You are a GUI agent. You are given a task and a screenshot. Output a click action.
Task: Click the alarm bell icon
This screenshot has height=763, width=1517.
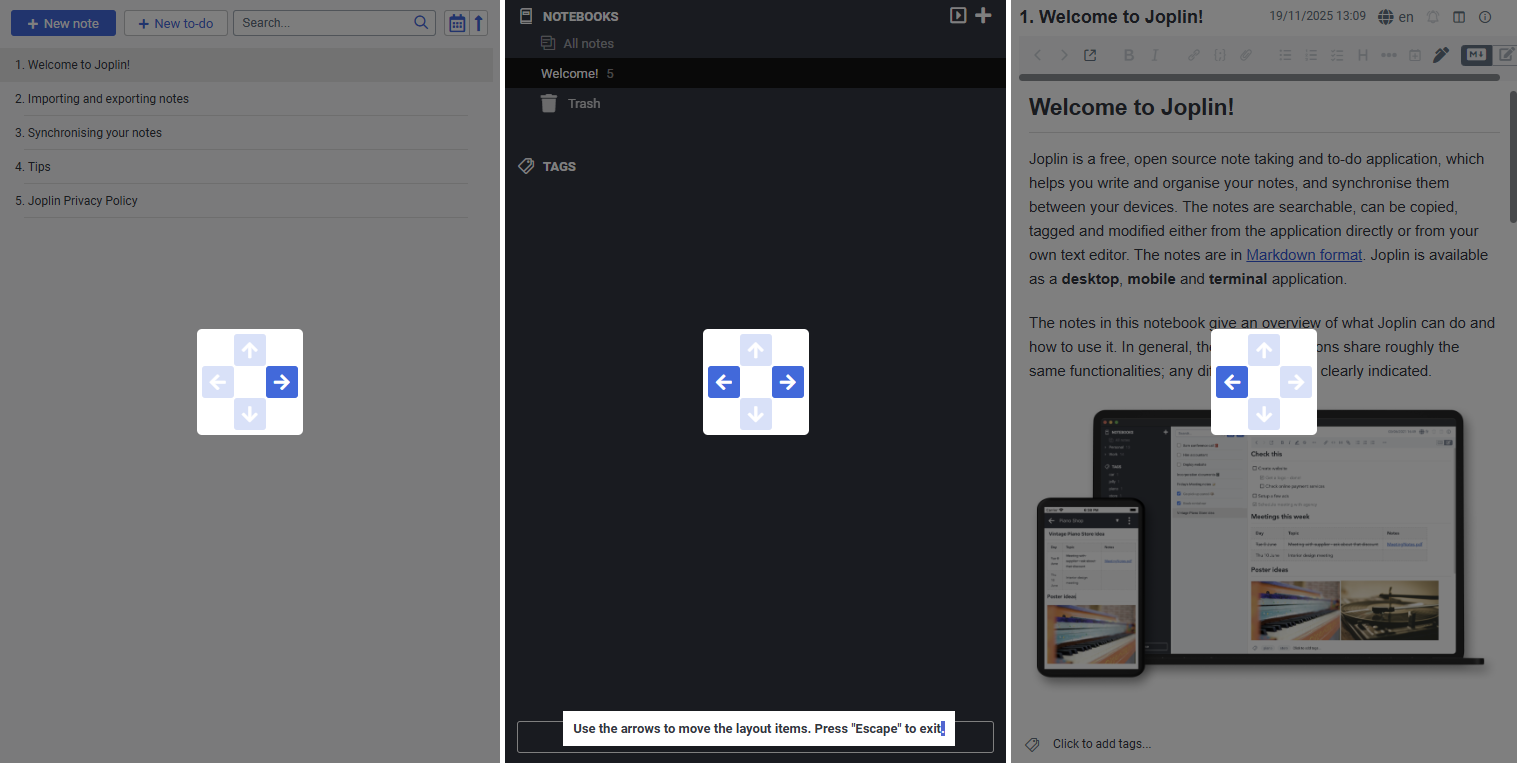tap(1433, 17)
